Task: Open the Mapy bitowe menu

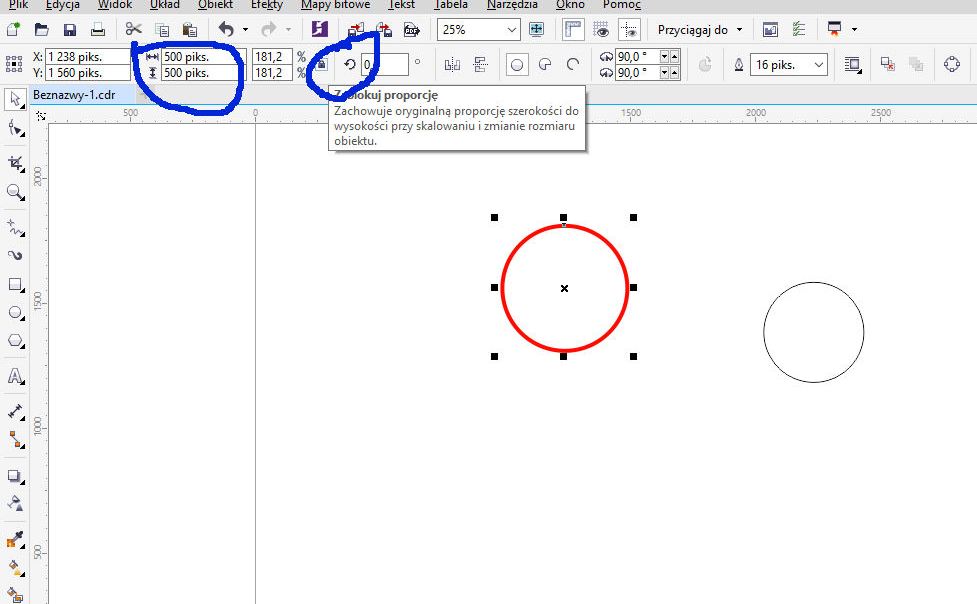Action: (336, 5)
